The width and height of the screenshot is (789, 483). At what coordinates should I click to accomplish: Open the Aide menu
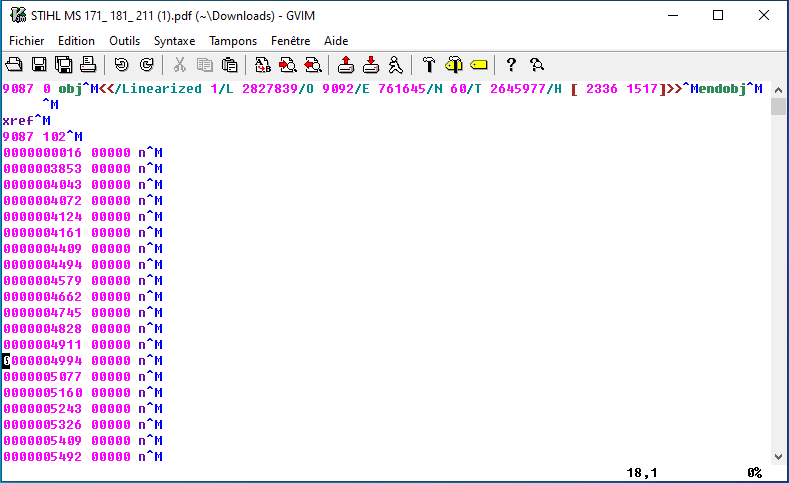[x=336, y=41]
